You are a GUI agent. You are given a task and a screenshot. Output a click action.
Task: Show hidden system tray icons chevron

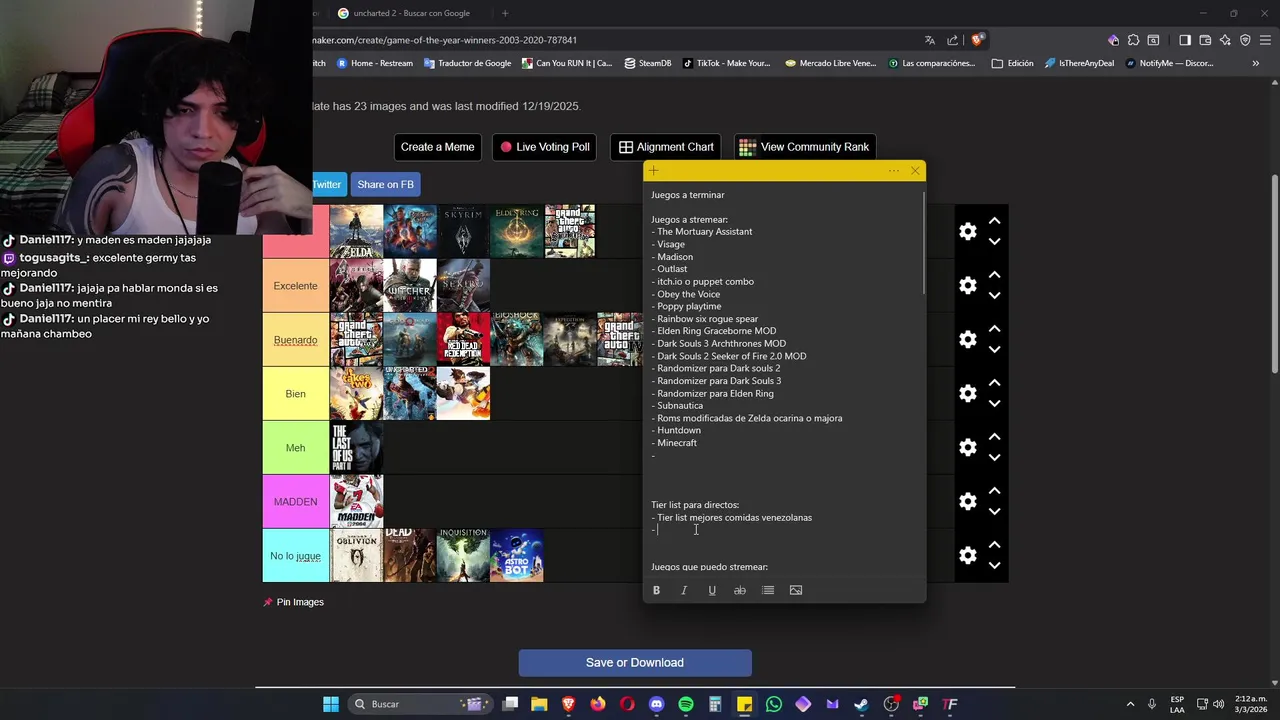(x=1131, y=704)
